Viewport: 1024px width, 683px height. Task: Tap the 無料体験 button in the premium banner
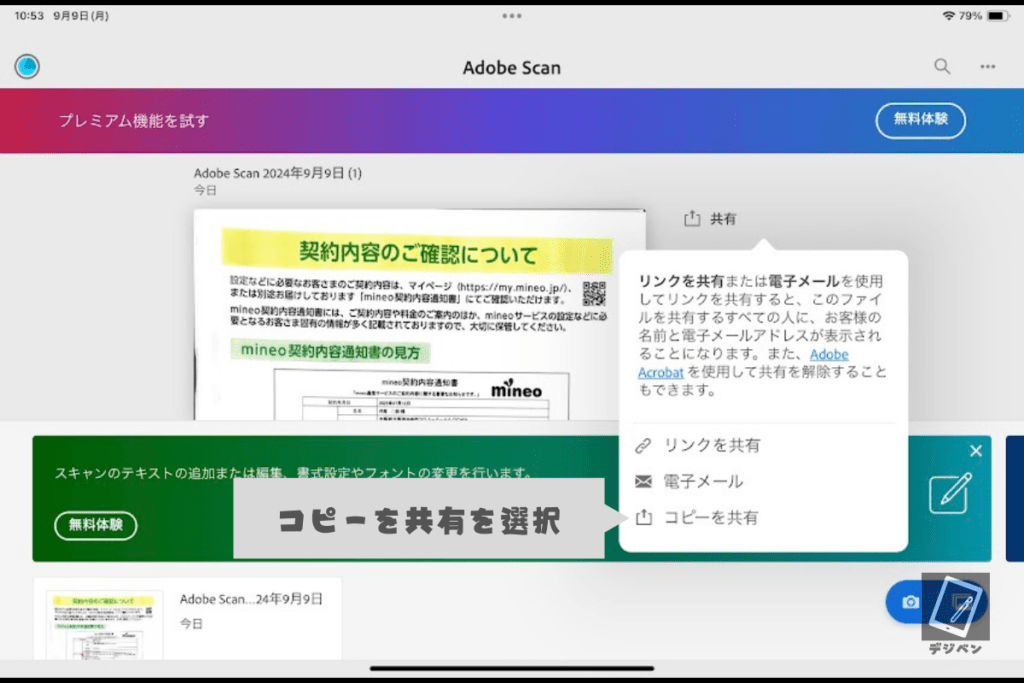click(x=920, y=120)
